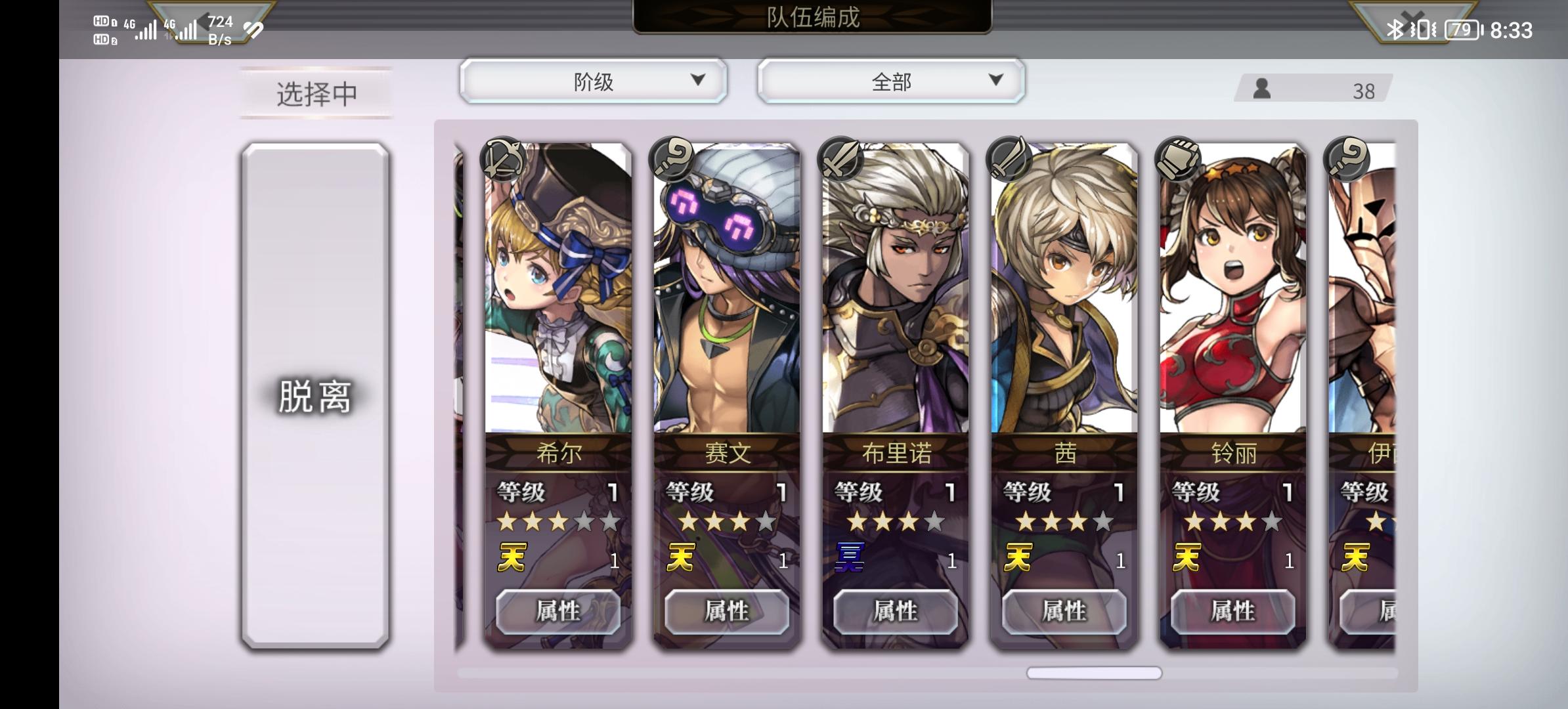Select the 希尔 character portrait

click(558, 289)
